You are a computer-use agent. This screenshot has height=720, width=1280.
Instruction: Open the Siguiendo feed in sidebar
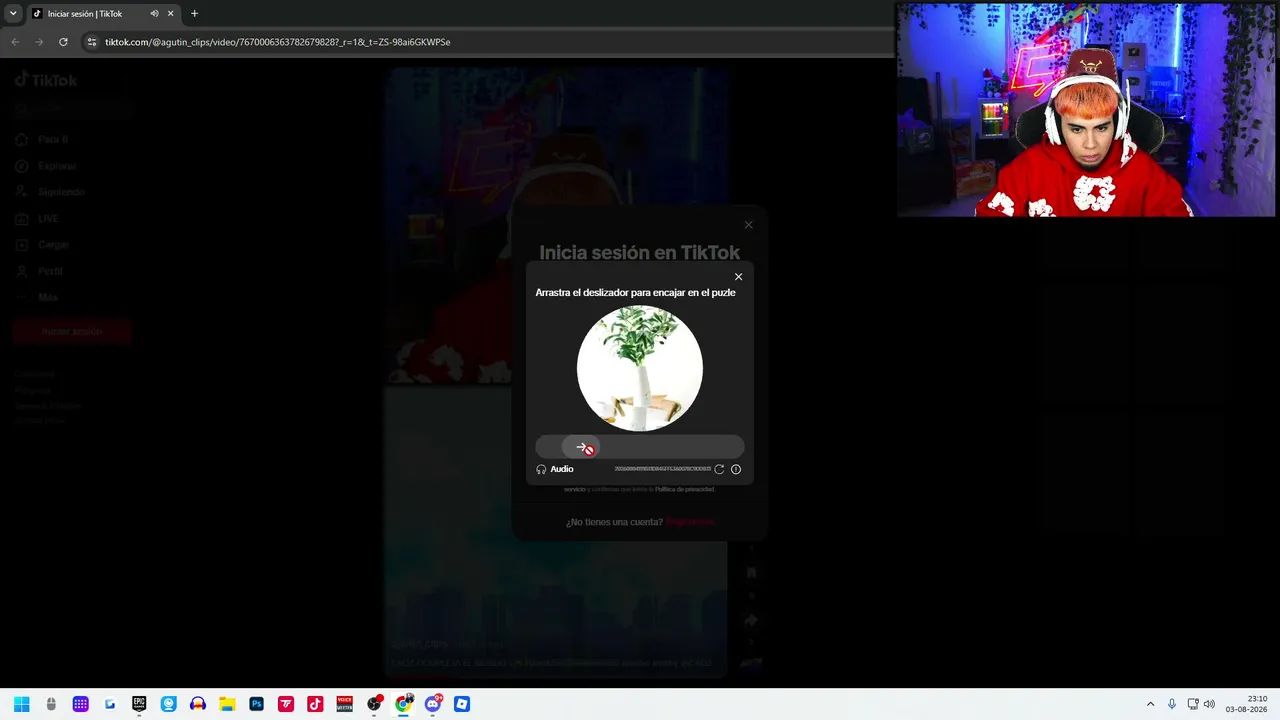click(x=50, y=192)
